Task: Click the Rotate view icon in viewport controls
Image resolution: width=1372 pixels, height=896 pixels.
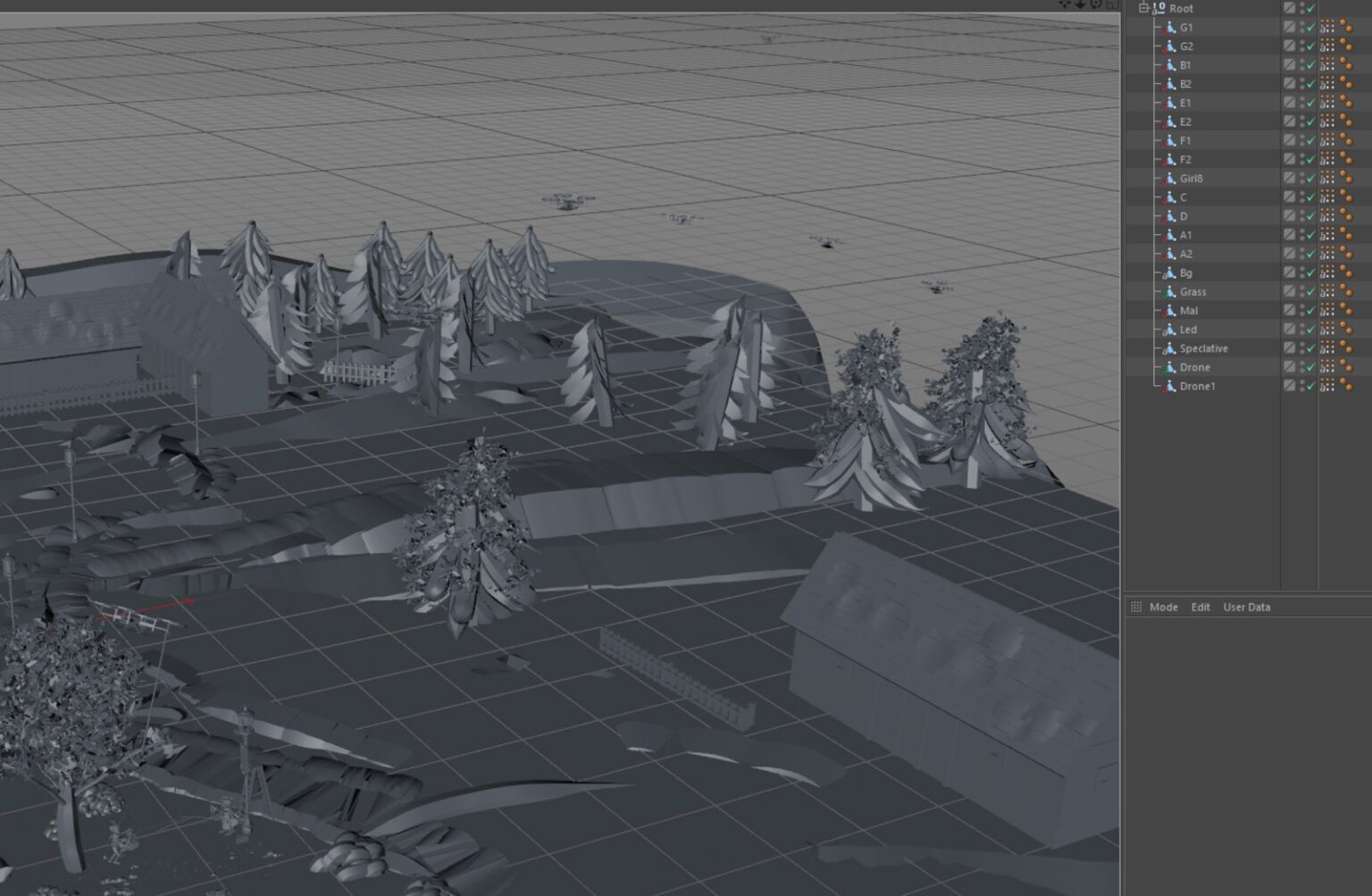Action: (1096, 4)
